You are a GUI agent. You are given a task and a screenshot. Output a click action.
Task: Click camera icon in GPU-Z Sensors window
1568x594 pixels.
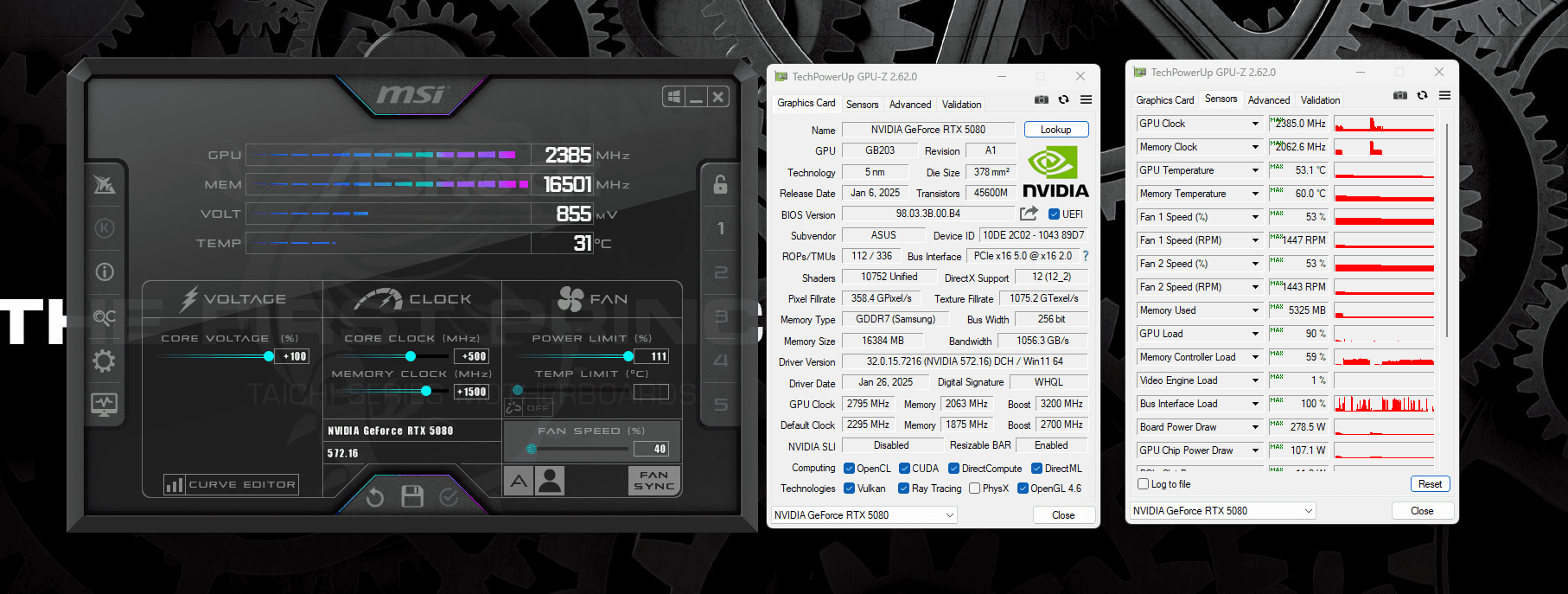1400,95
